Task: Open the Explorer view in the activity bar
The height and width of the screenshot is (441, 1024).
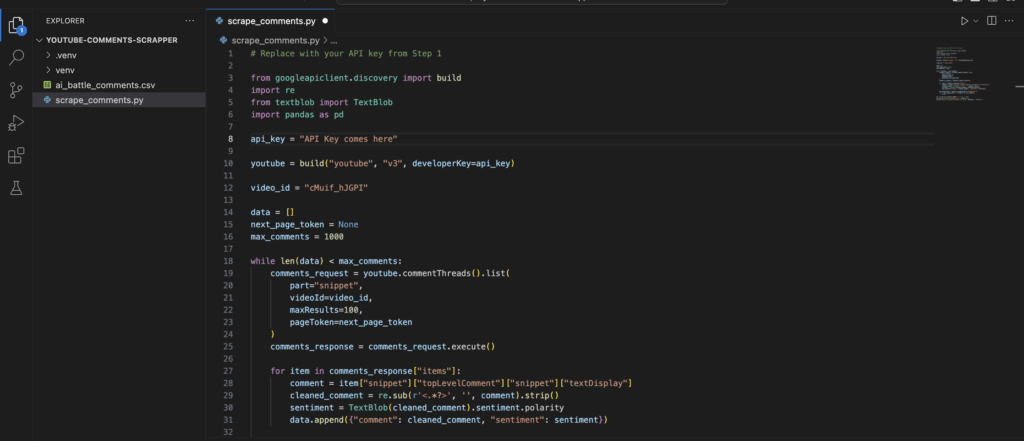Action: [16, 26]
